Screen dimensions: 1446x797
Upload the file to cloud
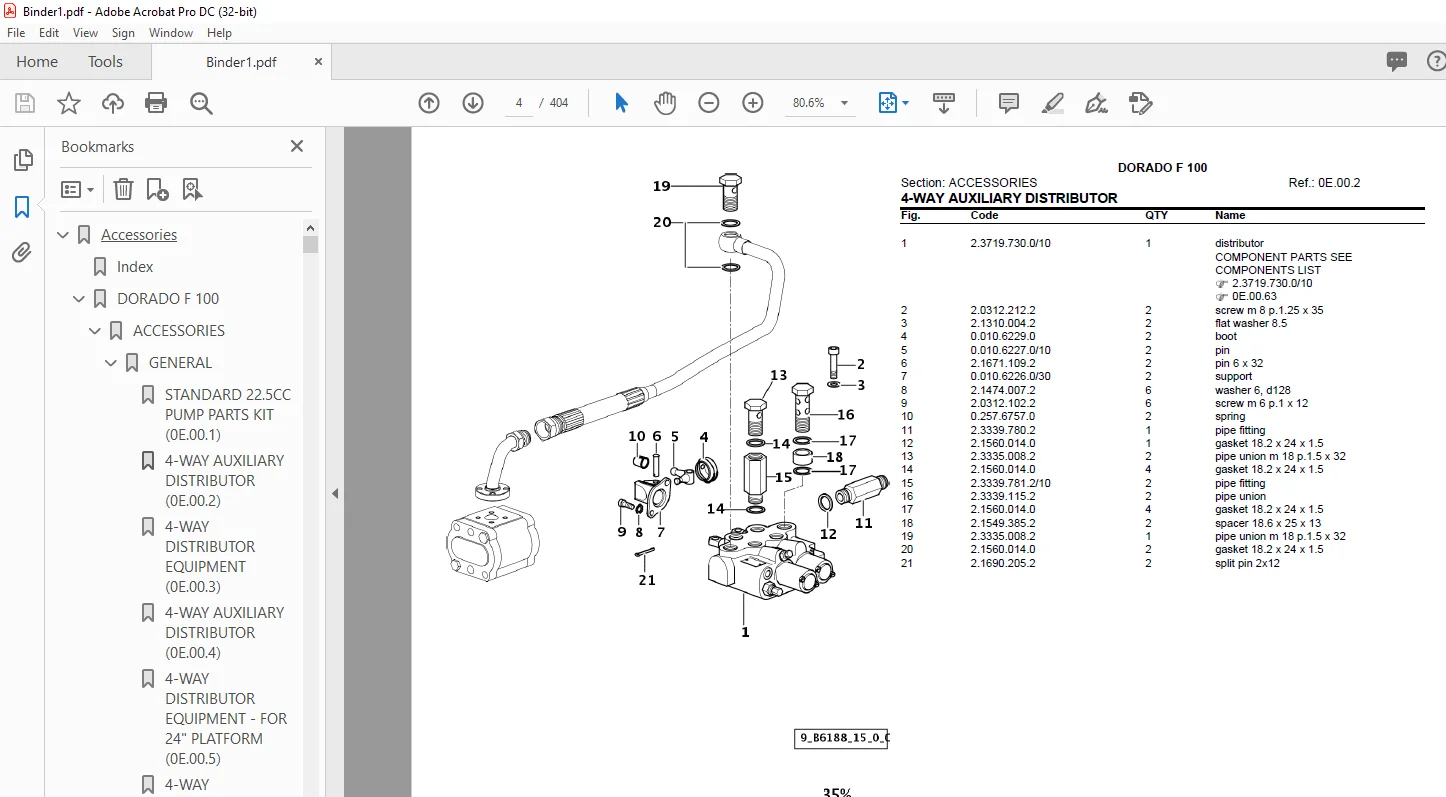pos(113,103)
